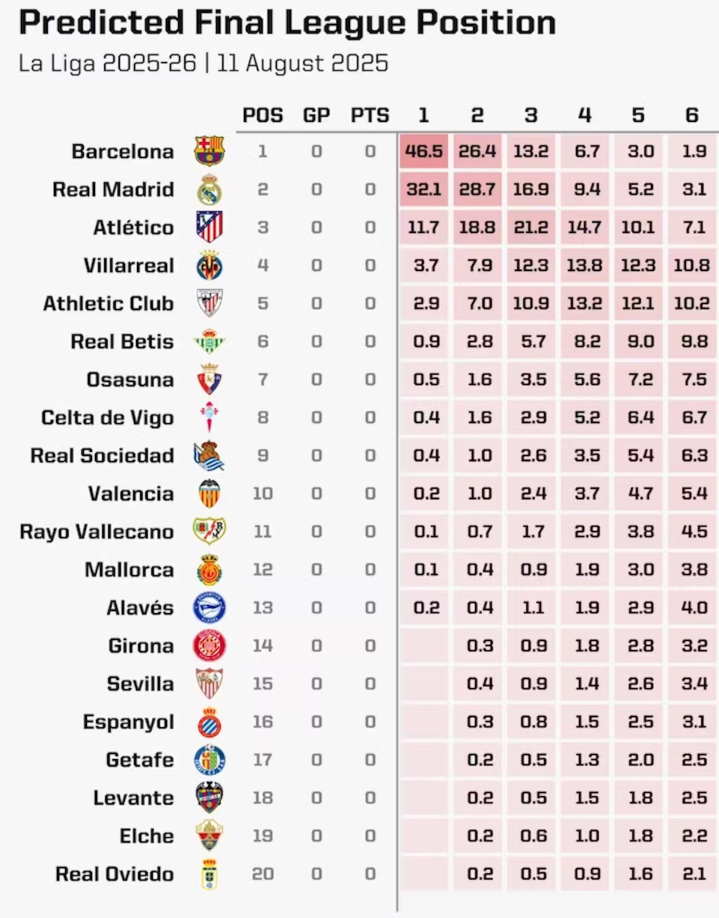Click Real Madrid's 32.1 probability cell

click(424, 189)
